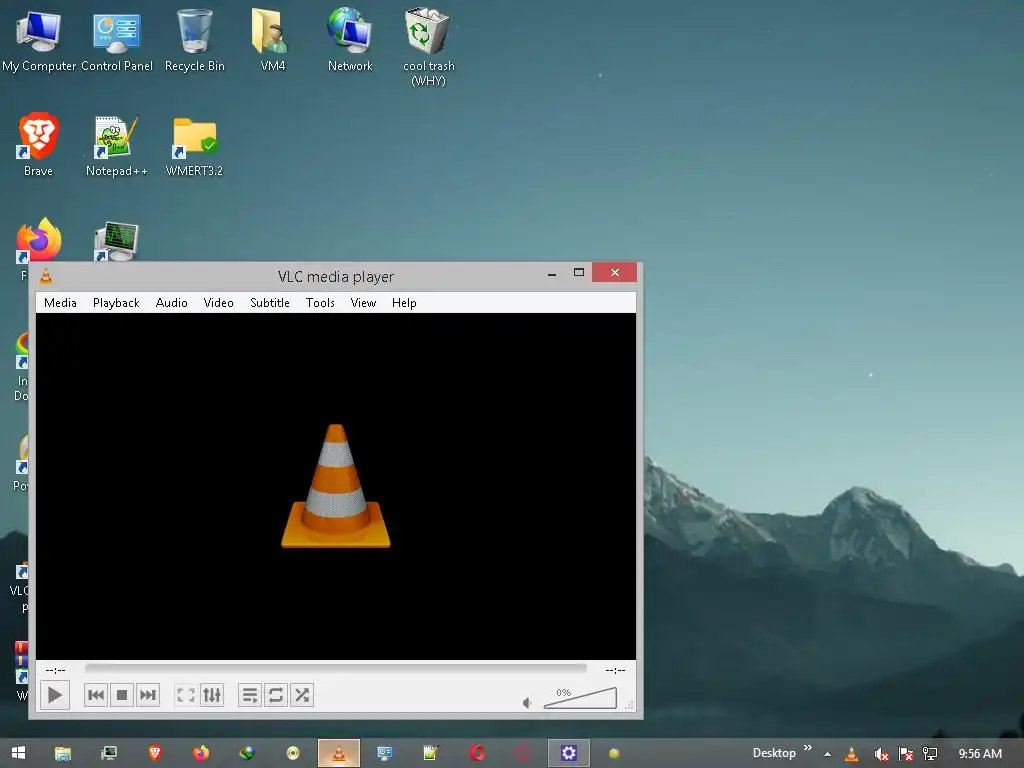Open Opera from the taskbar
This screenshot has width=1024, height=768.
pyautogui.click(x=477, y=753)
